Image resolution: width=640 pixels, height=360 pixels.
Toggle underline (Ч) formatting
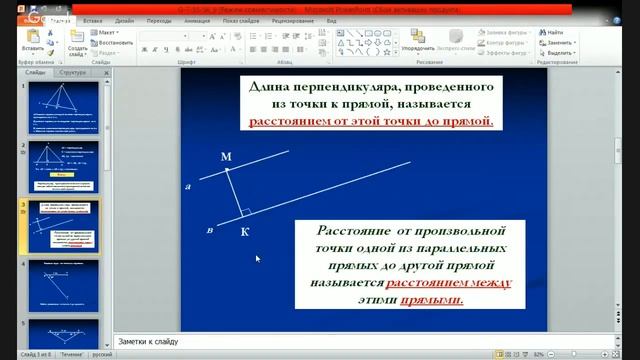point(166,50)
